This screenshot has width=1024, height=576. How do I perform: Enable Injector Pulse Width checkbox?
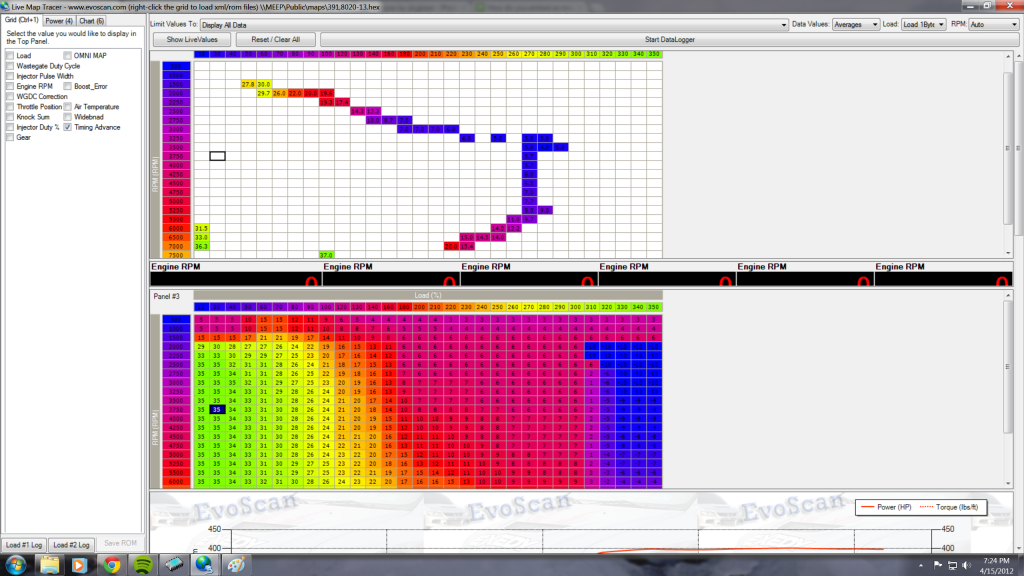(x=10, y=76)
